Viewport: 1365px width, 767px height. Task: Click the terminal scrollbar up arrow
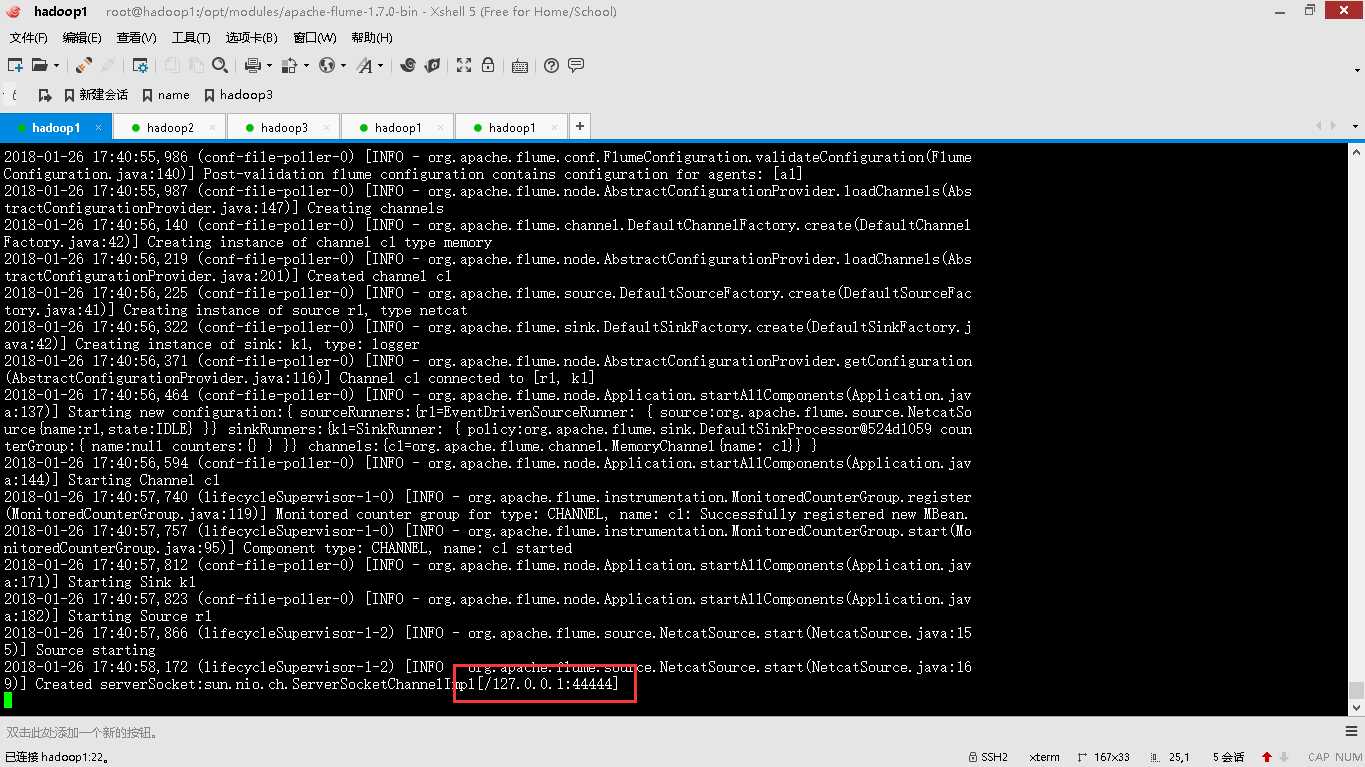pyautogui.click(x=1356, y=154)
